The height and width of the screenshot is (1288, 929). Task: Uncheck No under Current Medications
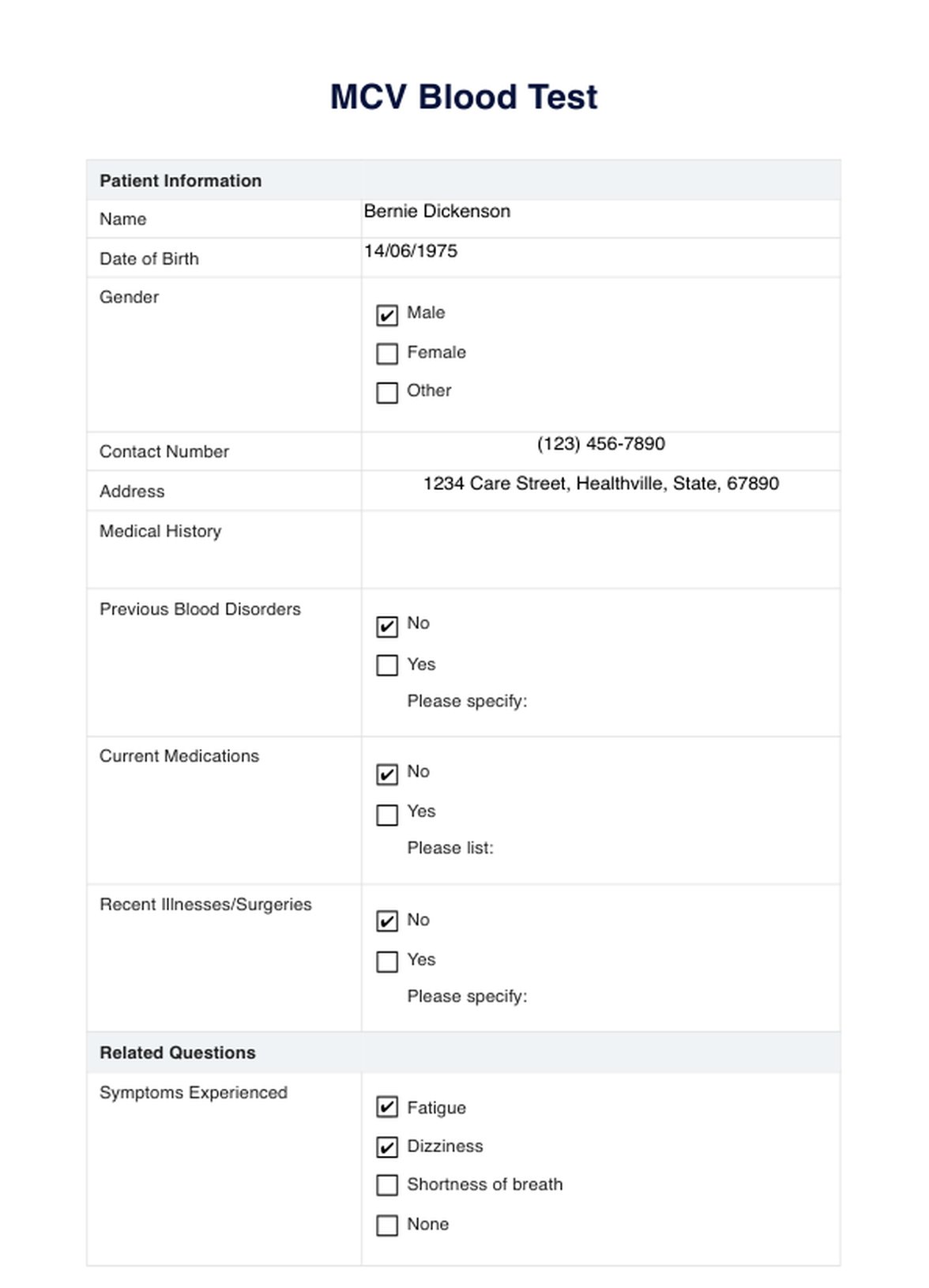(x=386, y=774)
